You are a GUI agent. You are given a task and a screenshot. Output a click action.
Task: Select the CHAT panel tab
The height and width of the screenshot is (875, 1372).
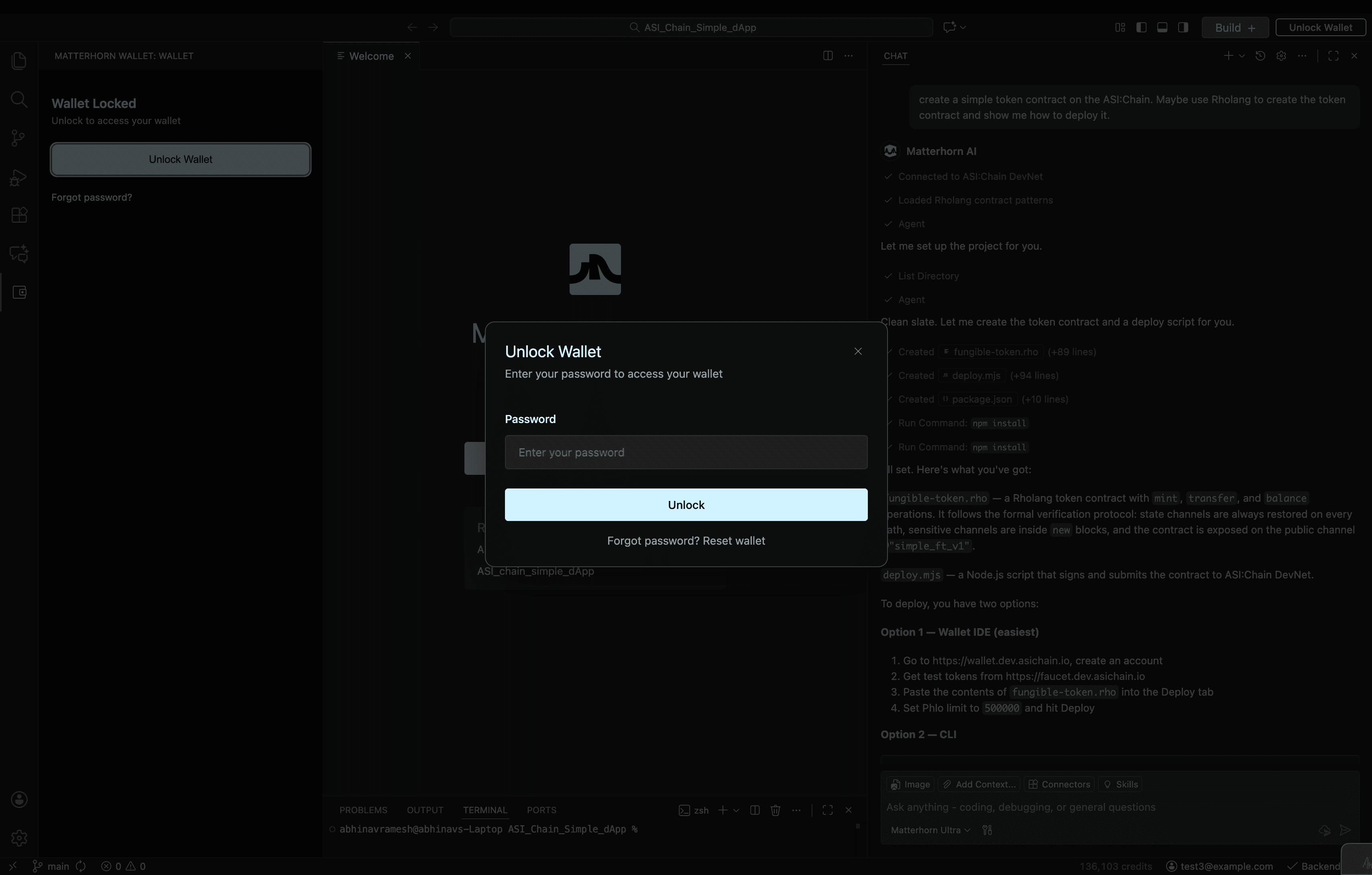tap(895, 56)
